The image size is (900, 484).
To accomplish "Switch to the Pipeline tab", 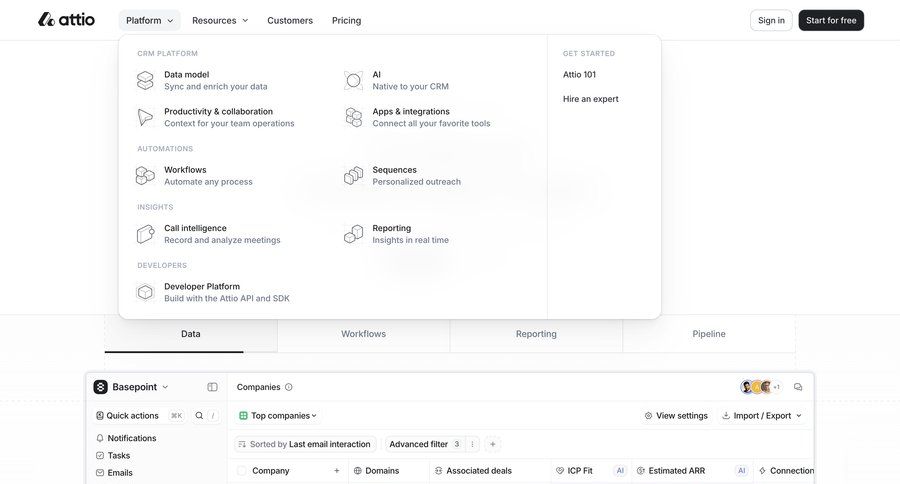I will tap(709, 334).
